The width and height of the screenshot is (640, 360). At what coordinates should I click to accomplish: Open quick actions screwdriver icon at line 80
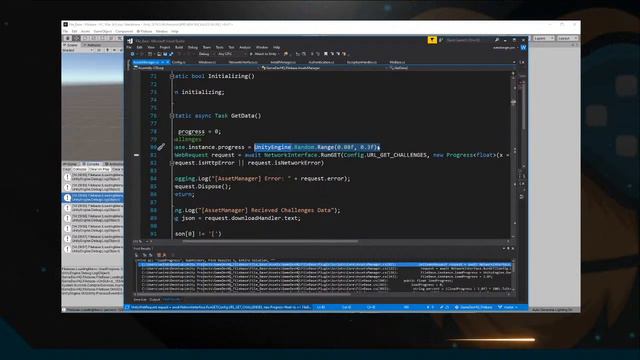click(x=161, y=147)
